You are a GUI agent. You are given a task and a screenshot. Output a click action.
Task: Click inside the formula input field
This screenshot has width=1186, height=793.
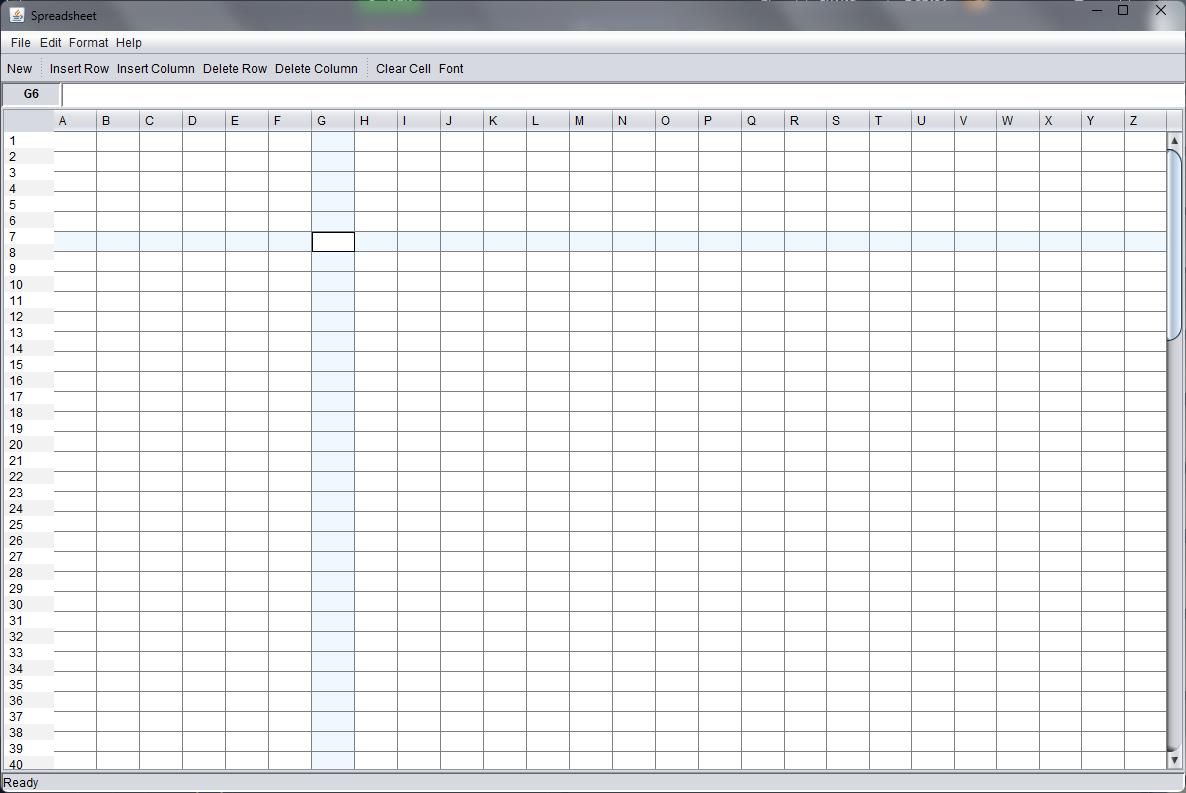point(400,93)
